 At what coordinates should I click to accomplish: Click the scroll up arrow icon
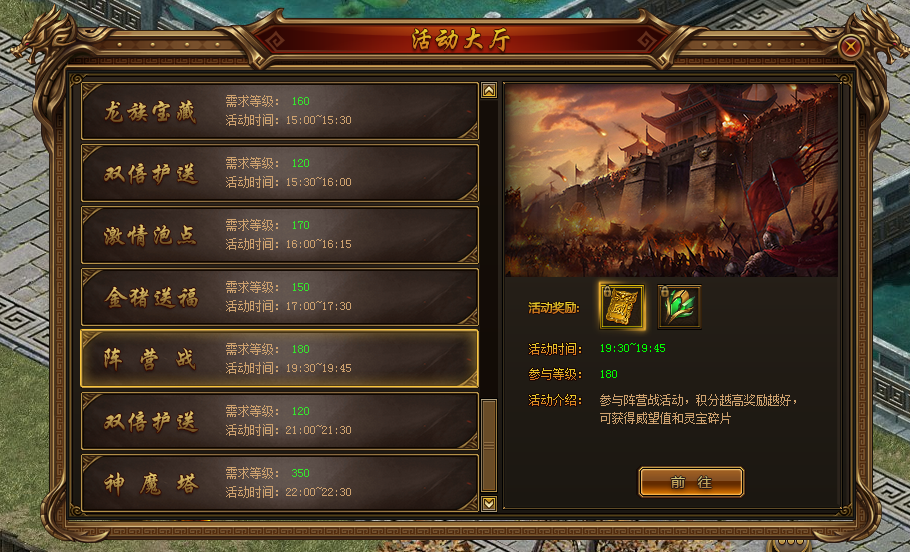point(489,91)
